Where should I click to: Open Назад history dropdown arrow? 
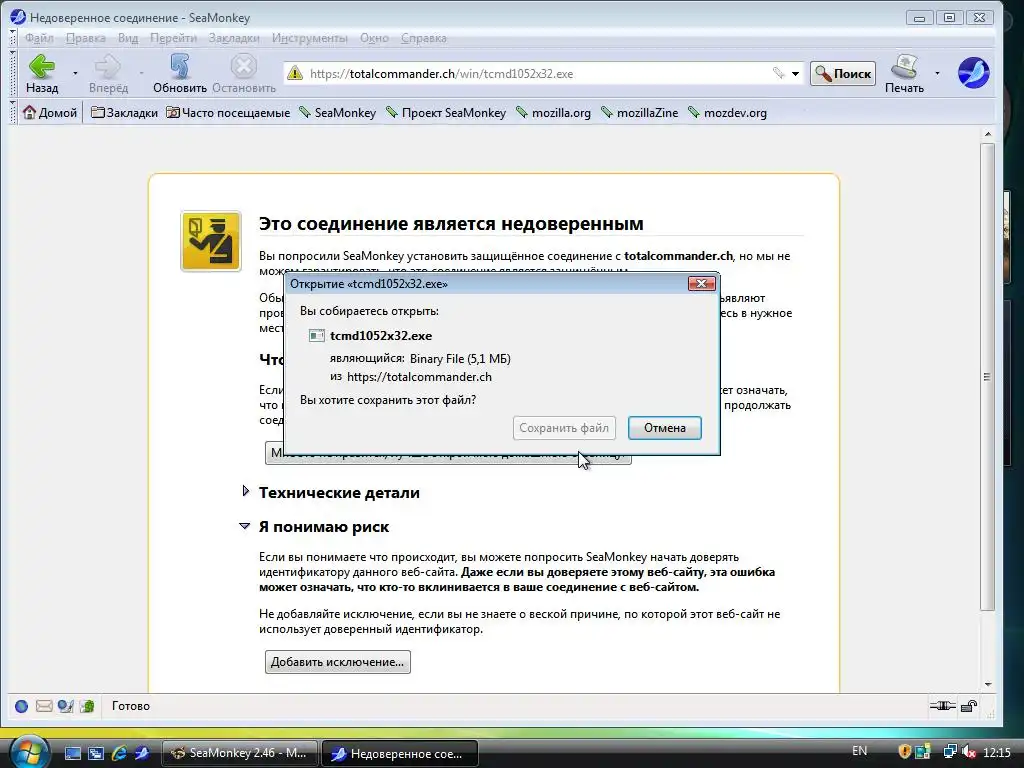click(x=75, y=73)
